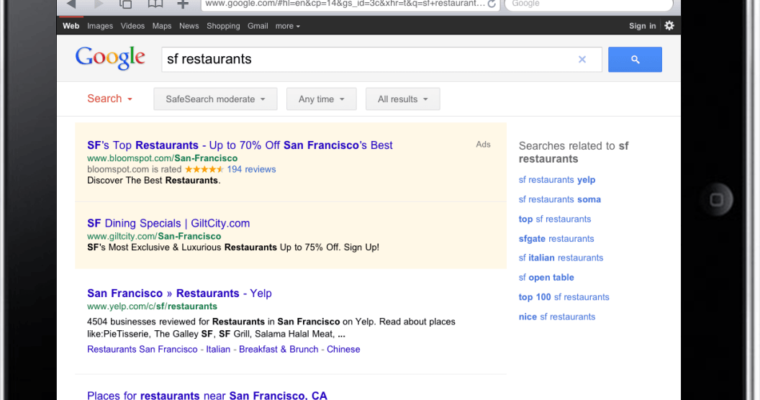Viewport: 760px width, 400px height.
Task: Click www.giltcity.com/San-Francisco URL text
Action: [154, 236]
